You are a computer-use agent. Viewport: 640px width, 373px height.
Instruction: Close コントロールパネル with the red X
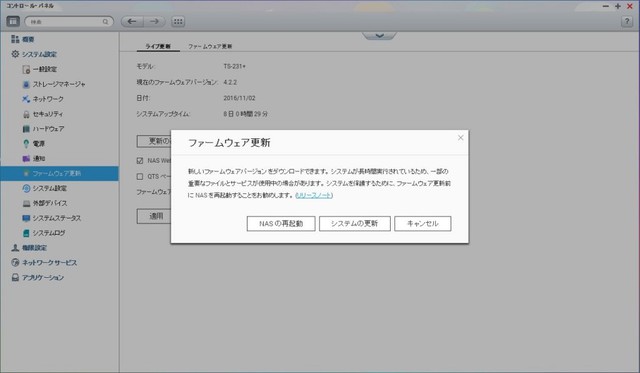(x=630, y=6)
